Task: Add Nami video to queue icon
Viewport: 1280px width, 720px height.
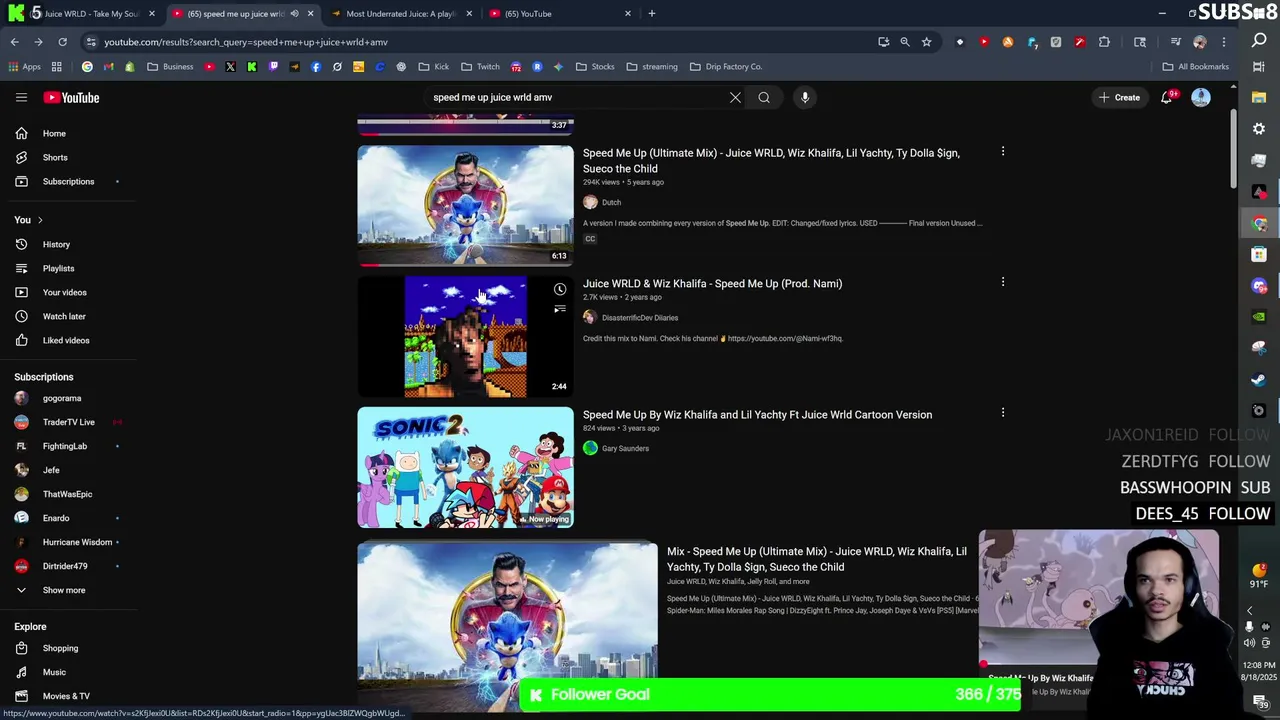Action: pos(560,310)
